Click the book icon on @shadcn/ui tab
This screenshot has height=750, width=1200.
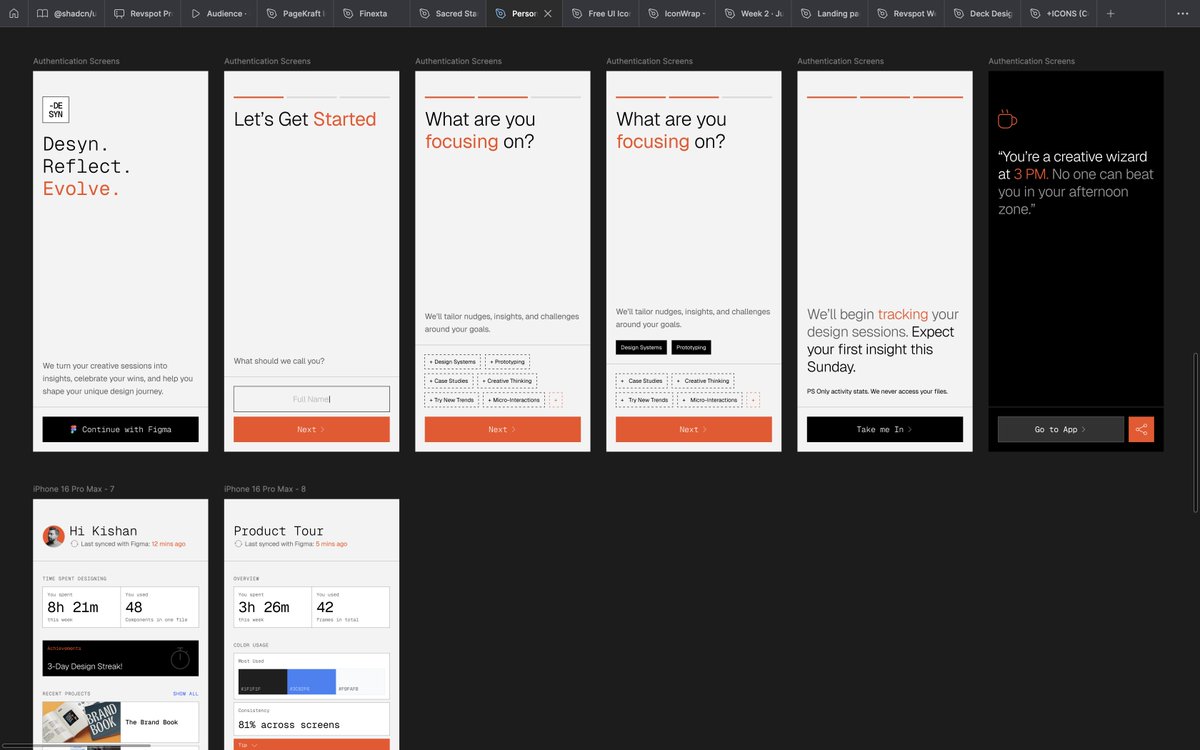pyautogui.click(x=43, y=14)
